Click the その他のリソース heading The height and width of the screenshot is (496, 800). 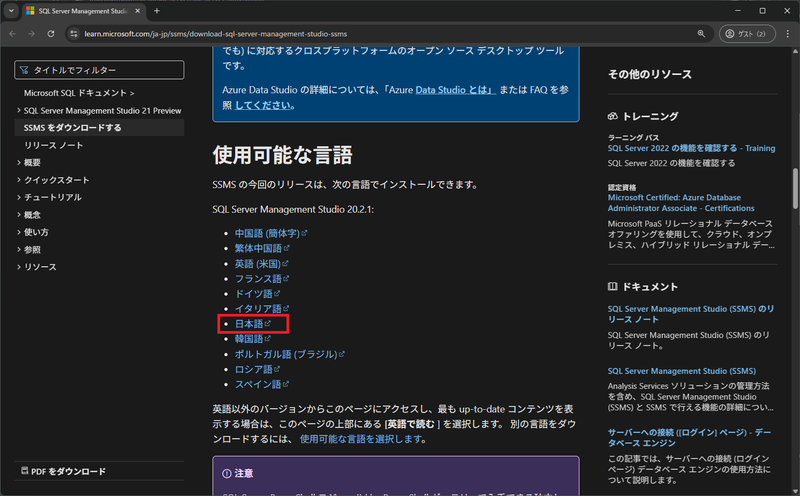coord(649,75)
